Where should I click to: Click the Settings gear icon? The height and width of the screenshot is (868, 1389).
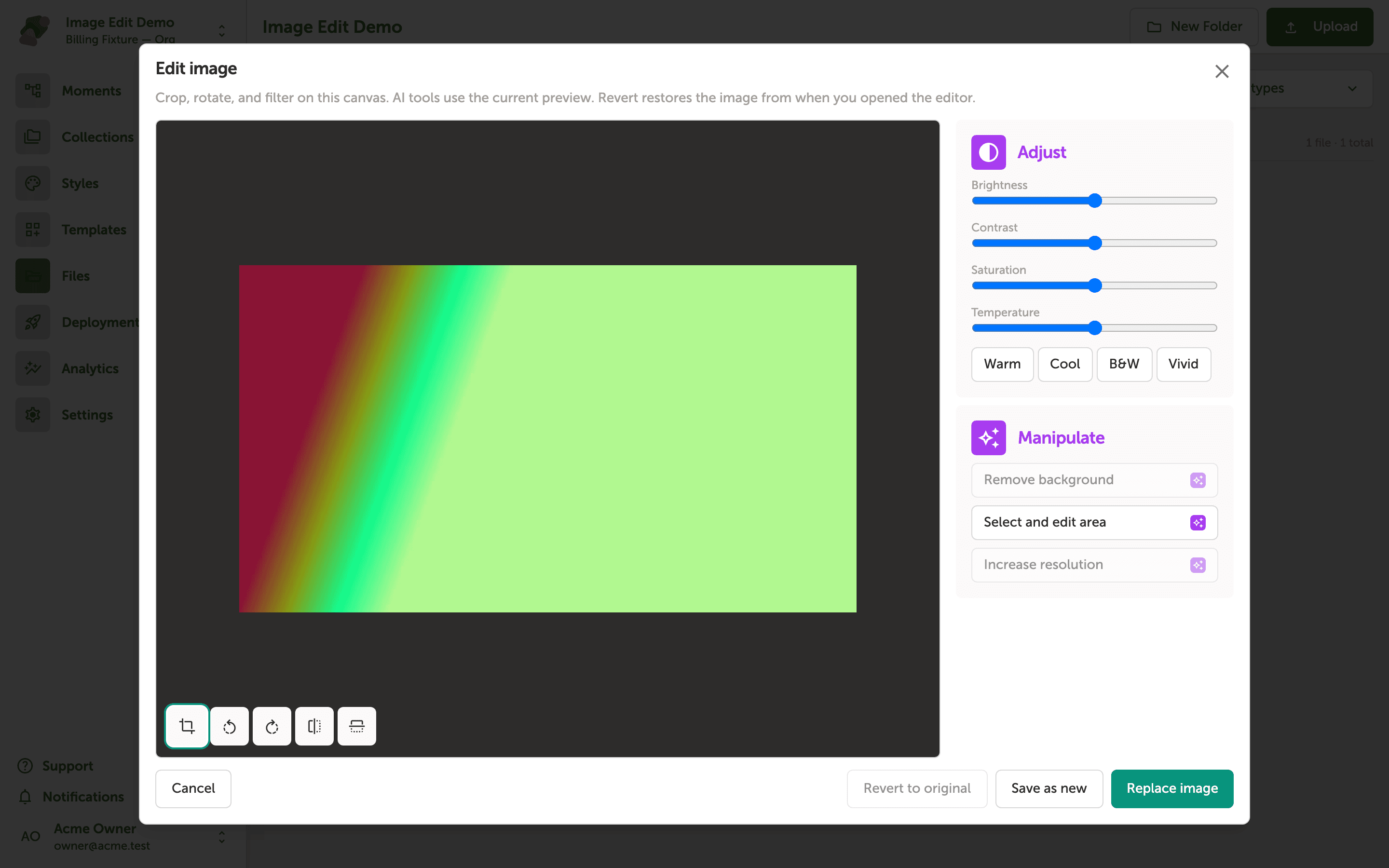(33, 415)
